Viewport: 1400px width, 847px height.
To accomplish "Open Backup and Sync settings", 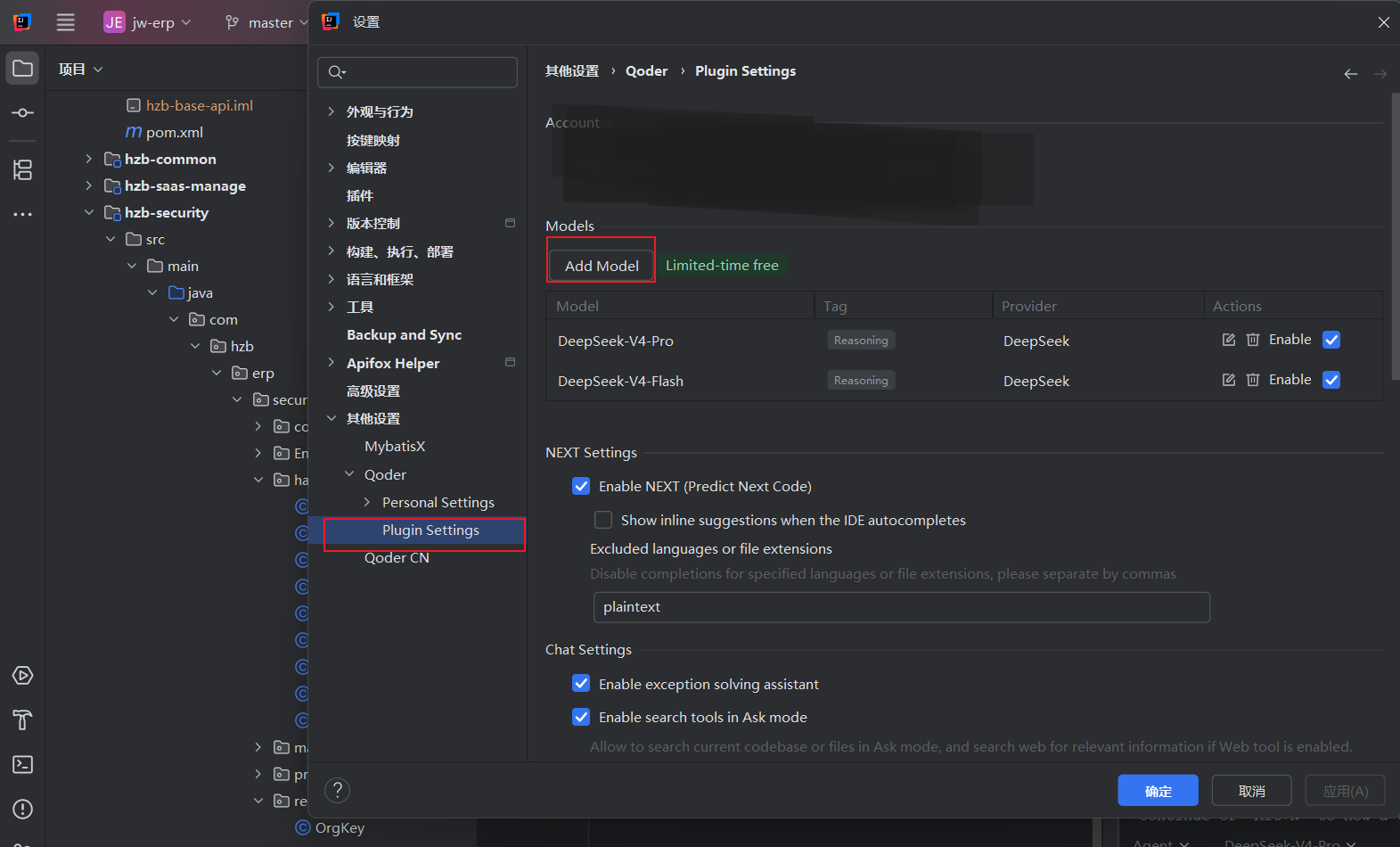I will click(x=404, y=334).
